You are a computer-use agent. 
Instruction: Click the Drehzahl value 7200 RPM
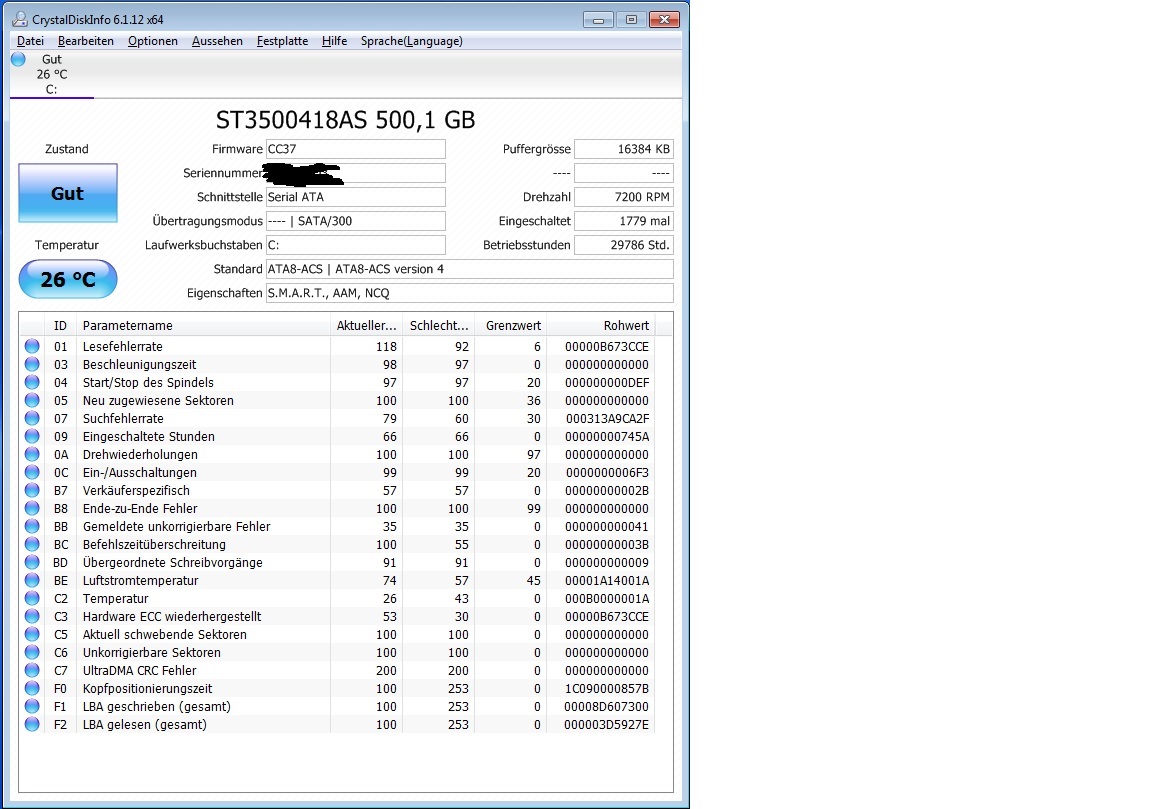[624, 197]
